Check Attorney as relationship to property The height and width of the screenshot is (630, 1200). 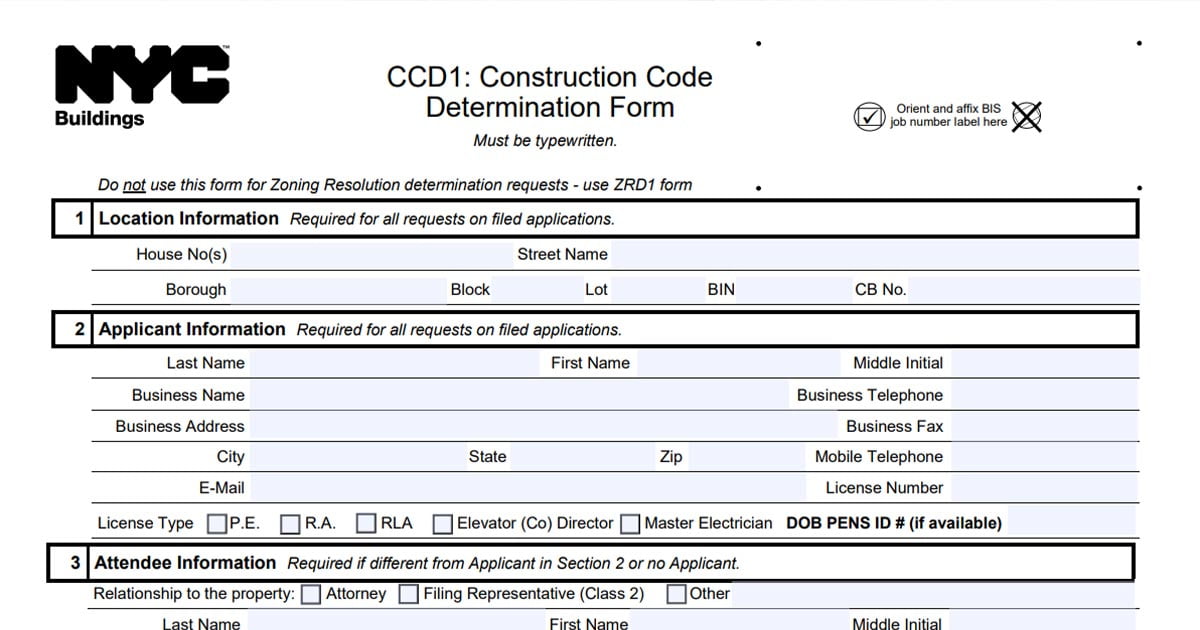point(311,594)
